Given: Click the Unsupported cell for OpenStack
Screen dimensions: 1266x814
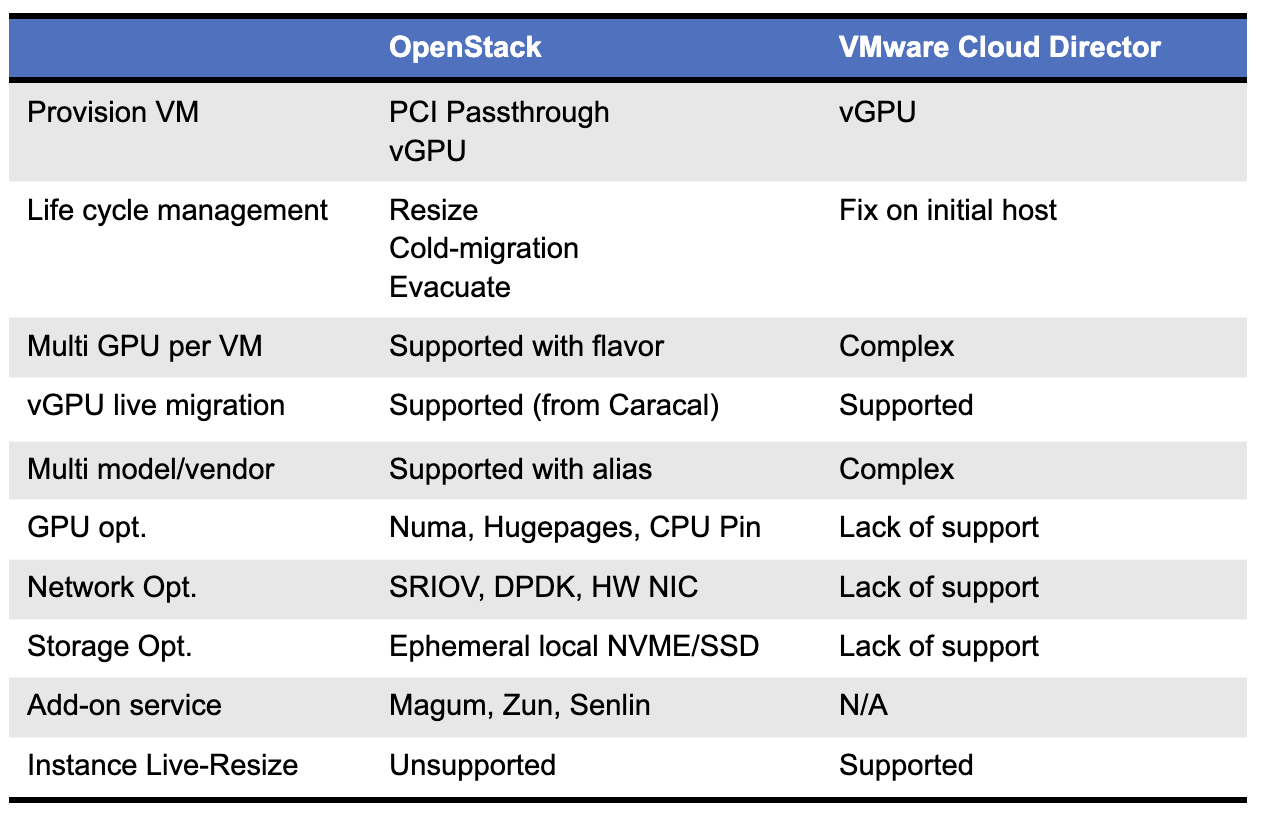Looking at the screenshot, I should [x=472, y=765].
